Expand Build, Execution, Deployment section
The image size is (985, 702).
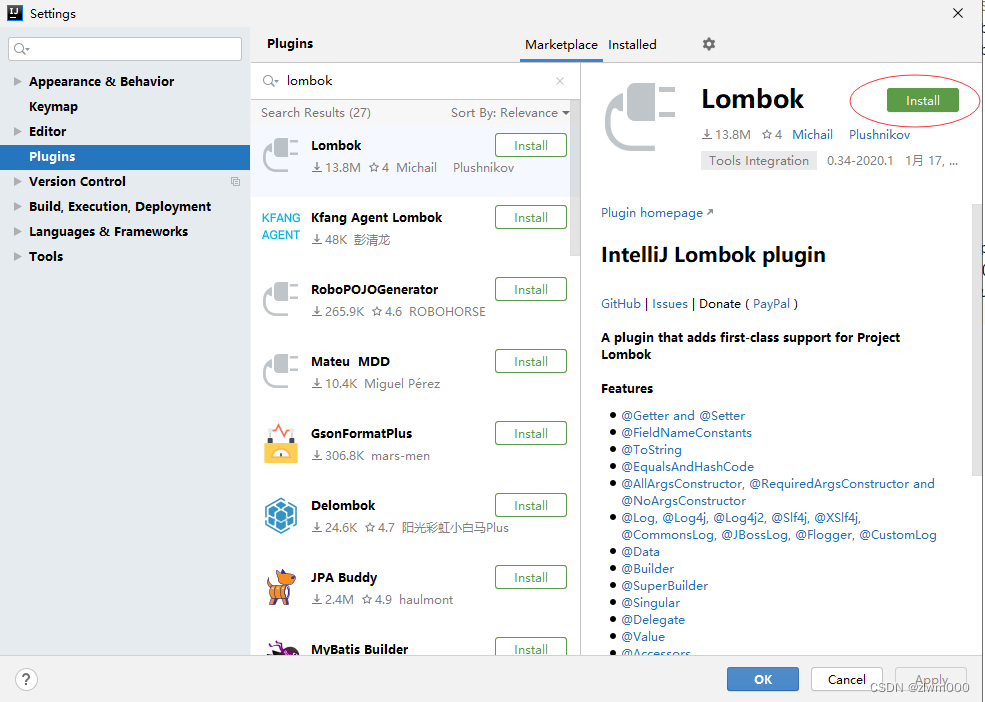18,206
